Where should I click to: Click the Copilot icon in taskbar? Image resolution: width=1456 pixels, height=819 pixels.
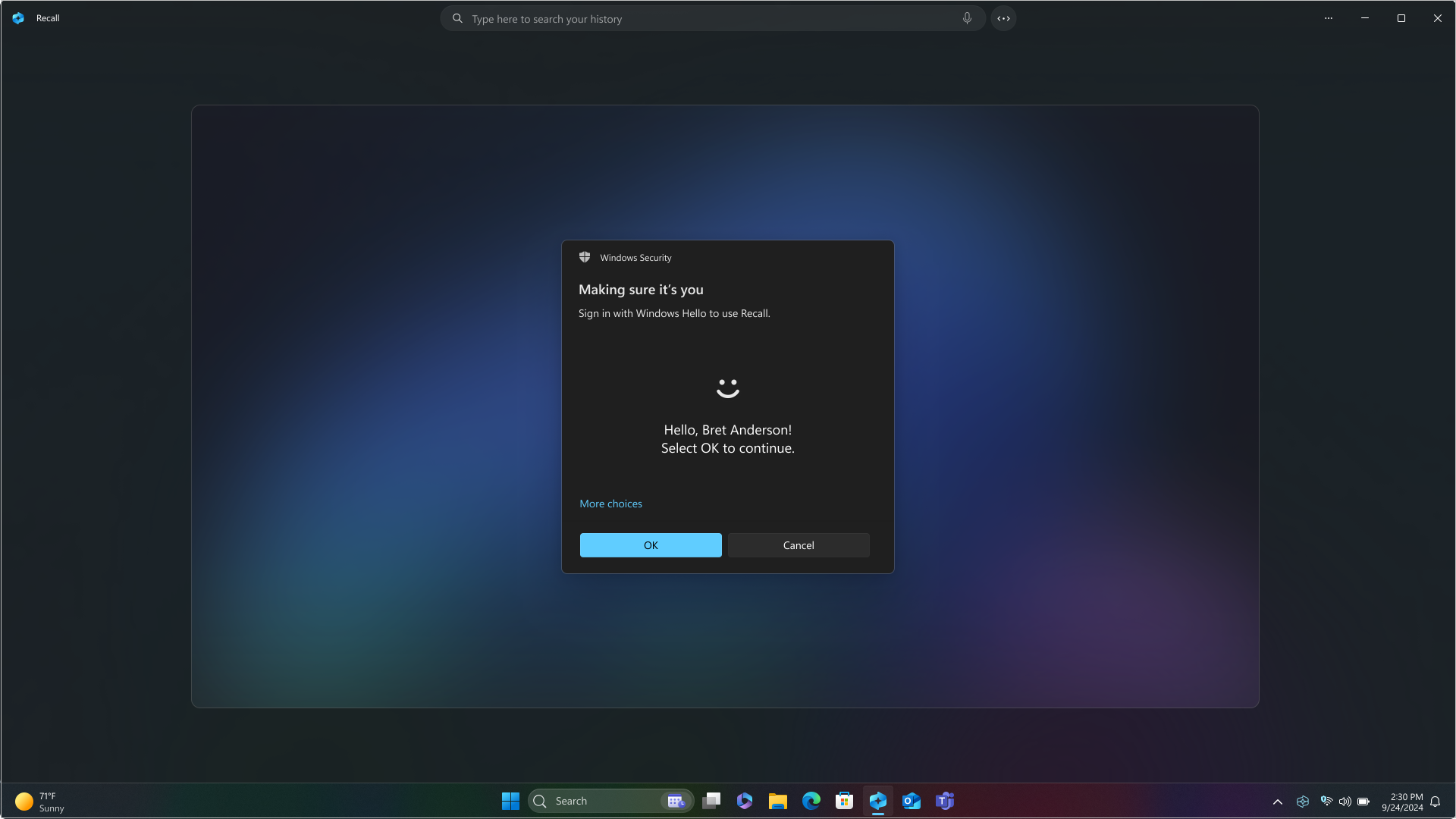[878, 801]
